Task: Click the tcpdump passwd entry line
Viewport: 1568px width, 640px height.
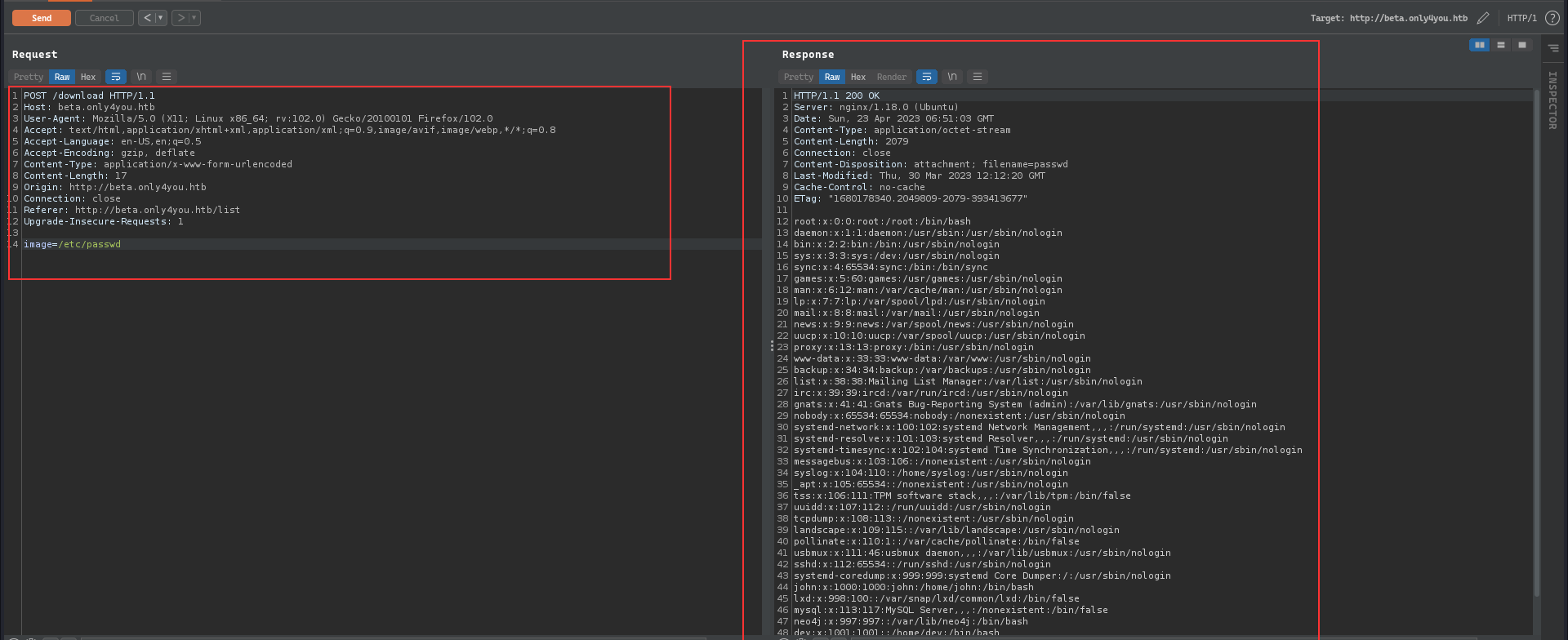Action: (x=933, y=518)
